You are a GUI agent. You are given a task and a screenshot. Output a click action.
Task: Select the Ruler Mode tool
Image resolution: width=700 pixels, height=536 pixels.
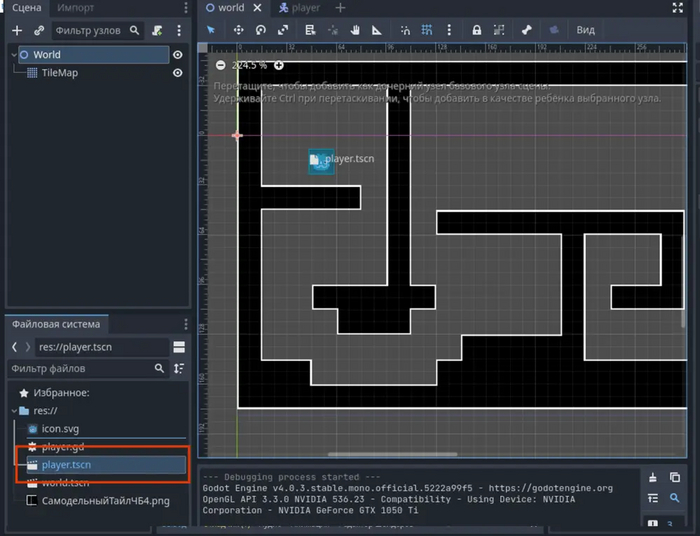(376, 30)
